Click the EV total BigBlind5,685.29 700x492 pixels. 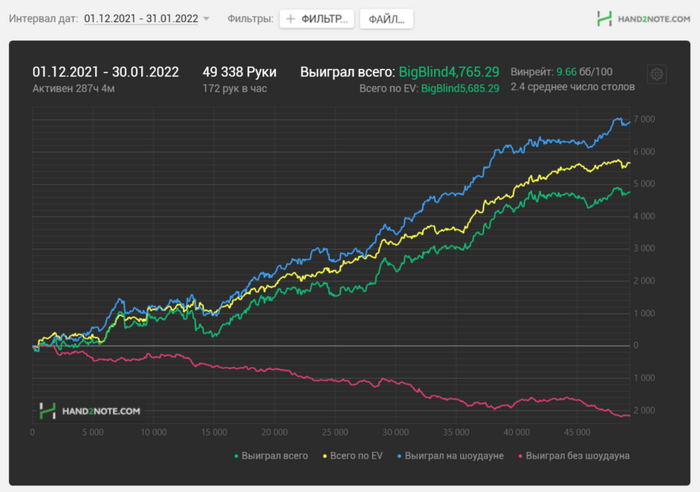[x=460, y=88]
